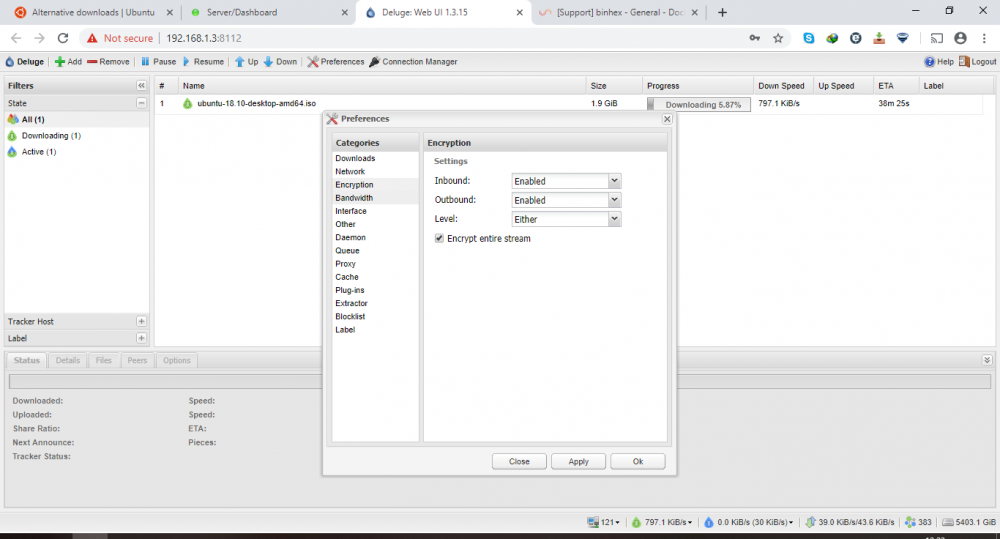Collapse the Filters sidebar
Viewport: 1000px width, 539px height.
coord(141,85)
